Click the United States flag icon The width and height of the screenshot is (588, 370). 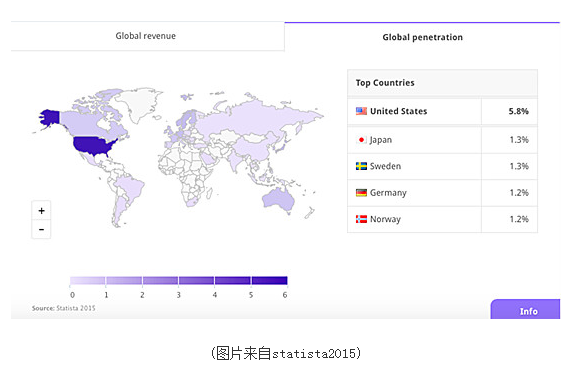pos(361,111)
